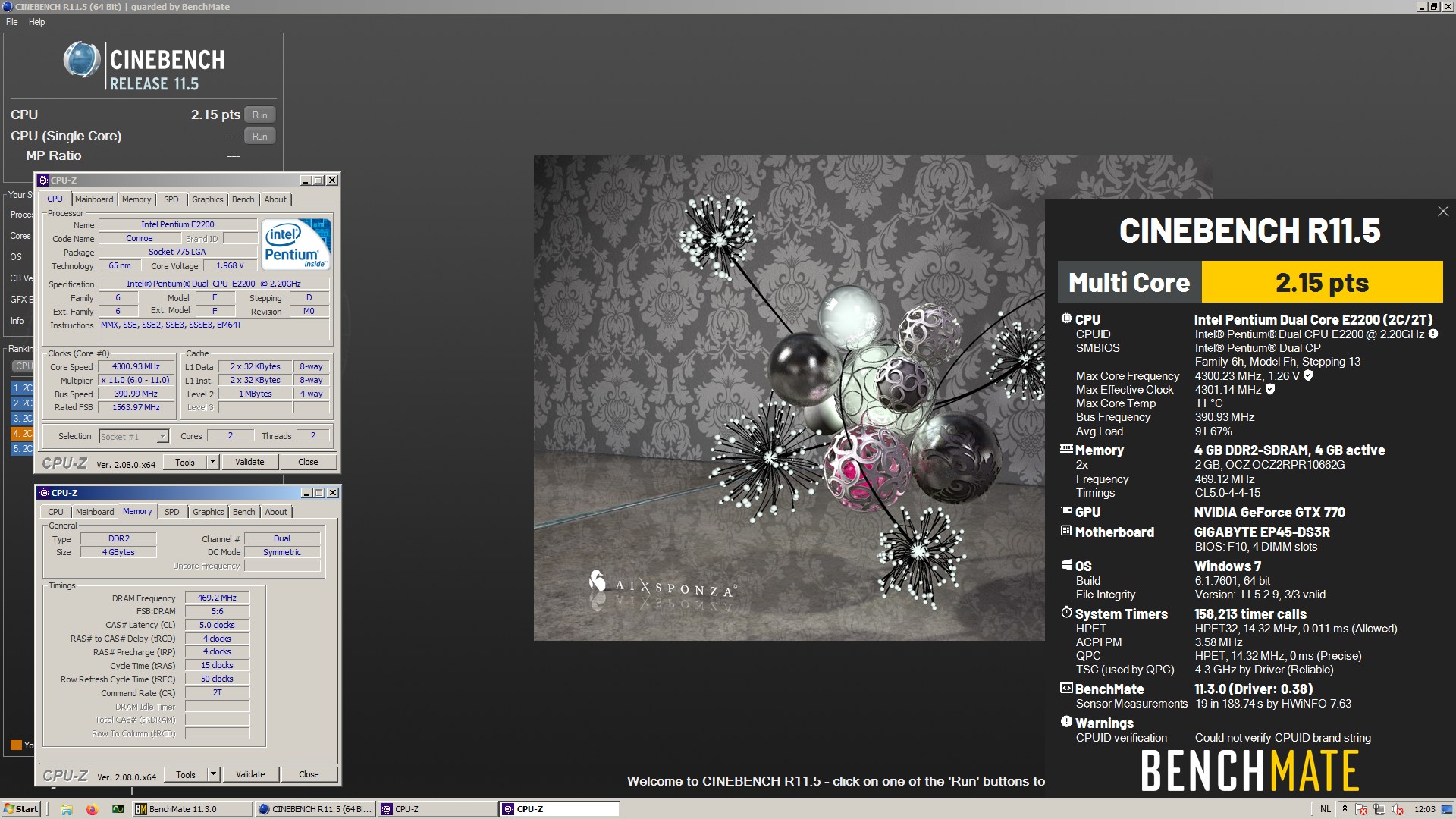Screen dimensions: 1456x819
Task: Click the muted volume tray icon
Action: pos(1398,809)
